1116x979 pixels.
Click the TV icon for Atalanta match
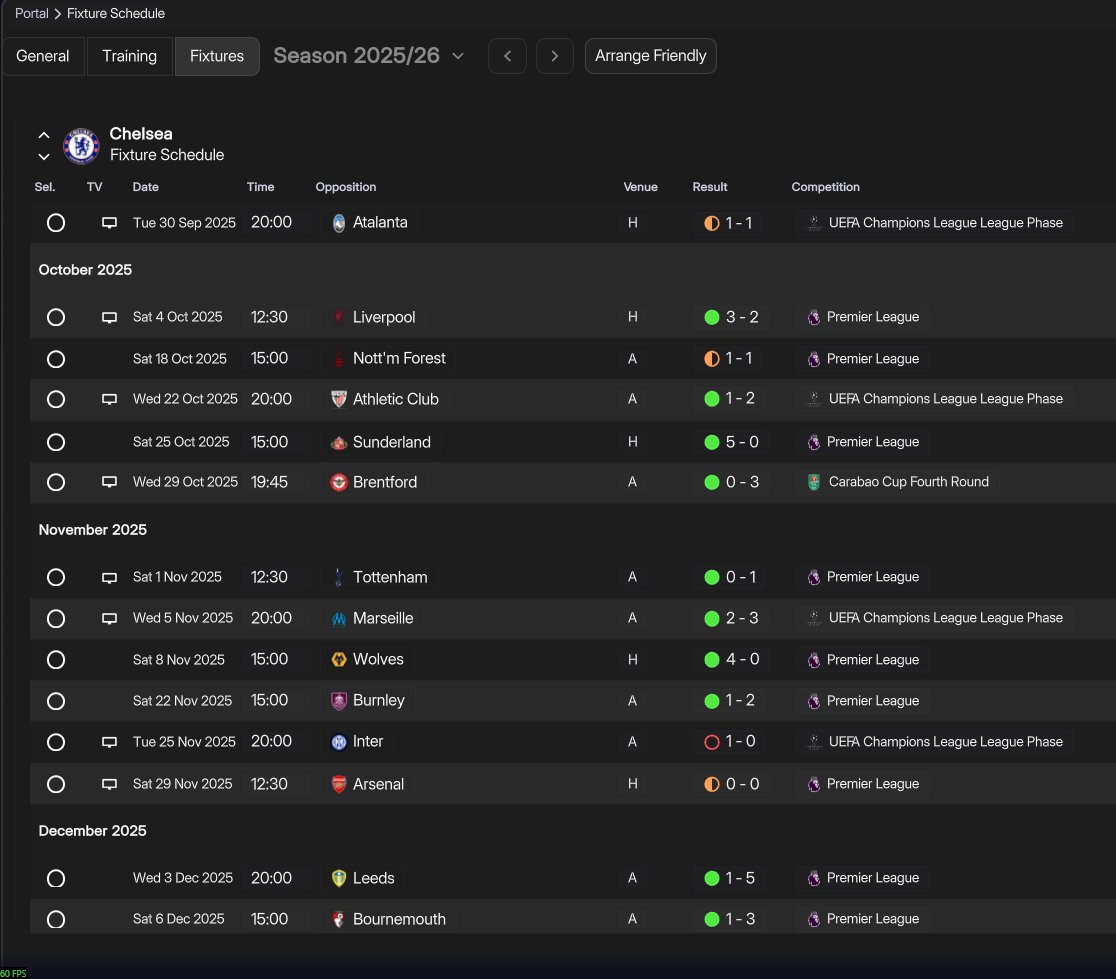[109, 223]
